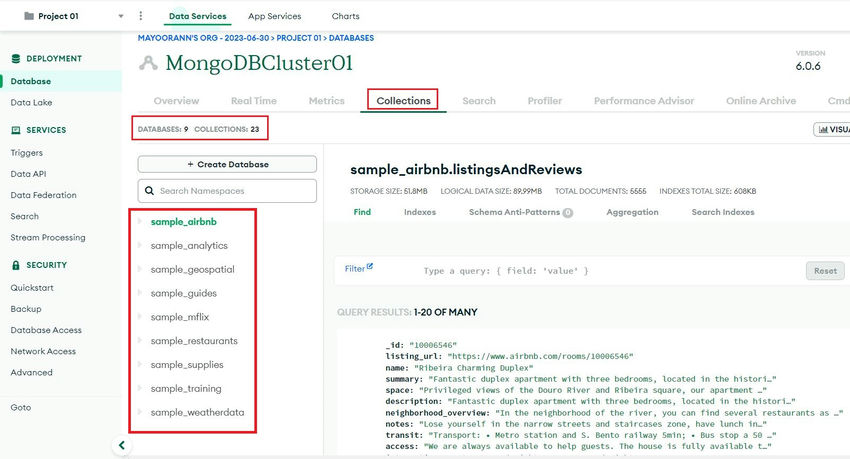This screenshot has height=459, width=850.
Task: Click the Deployment stack icon
Action: point(16,59)
